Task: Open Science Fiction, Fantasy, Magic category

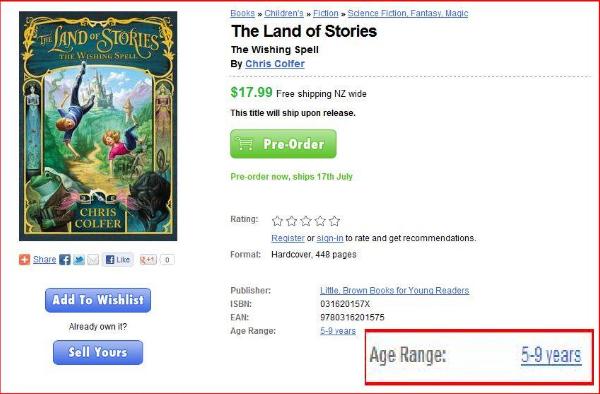Action: (x=408, y=13)
